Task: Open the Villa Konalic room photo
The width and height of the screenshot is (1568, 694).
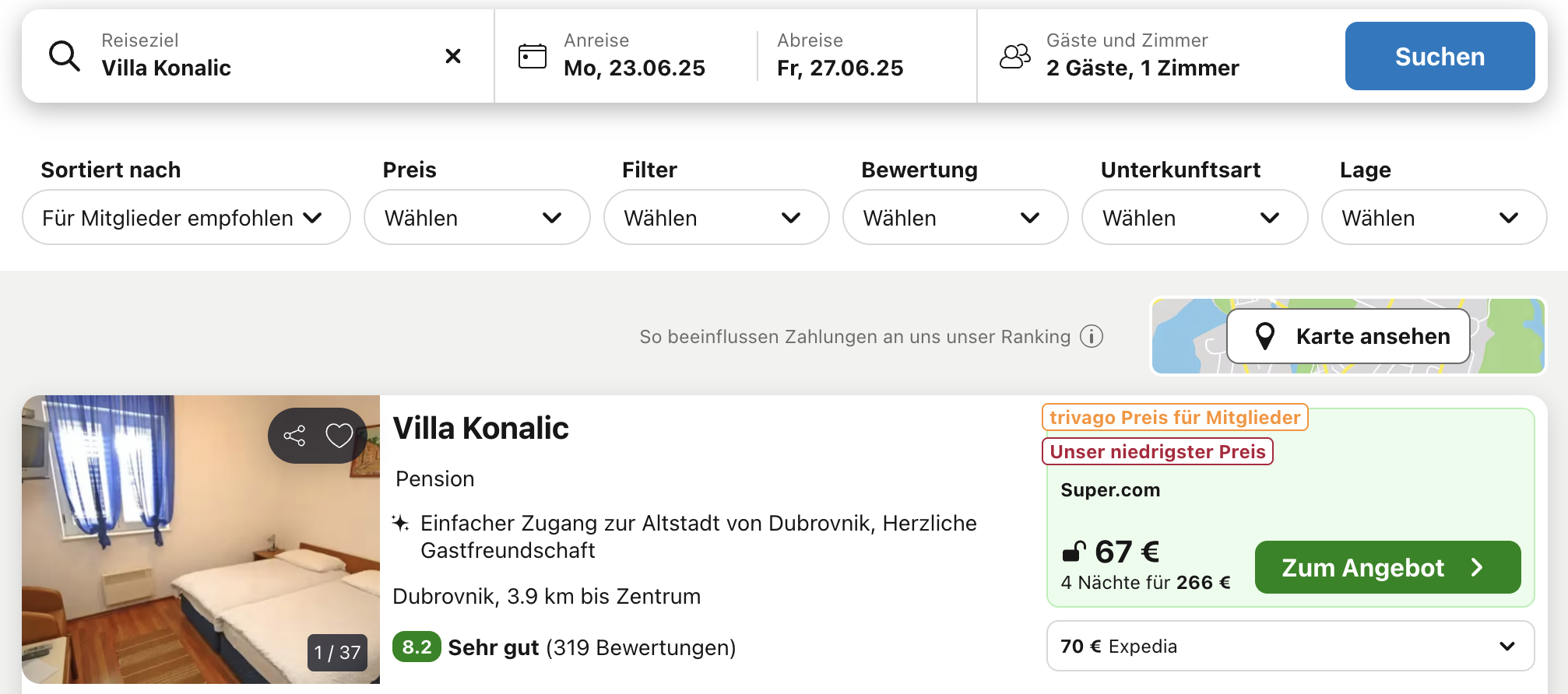Action: click(201, 539)
